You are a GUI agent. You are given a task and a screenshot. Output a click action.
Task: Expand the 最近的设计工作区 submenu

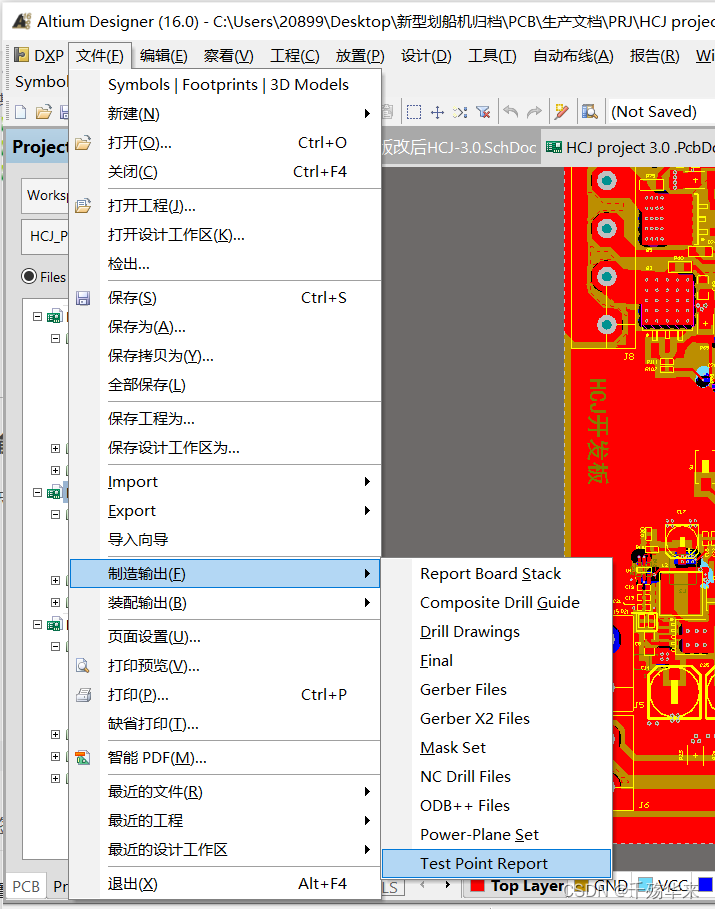[225, 850]
